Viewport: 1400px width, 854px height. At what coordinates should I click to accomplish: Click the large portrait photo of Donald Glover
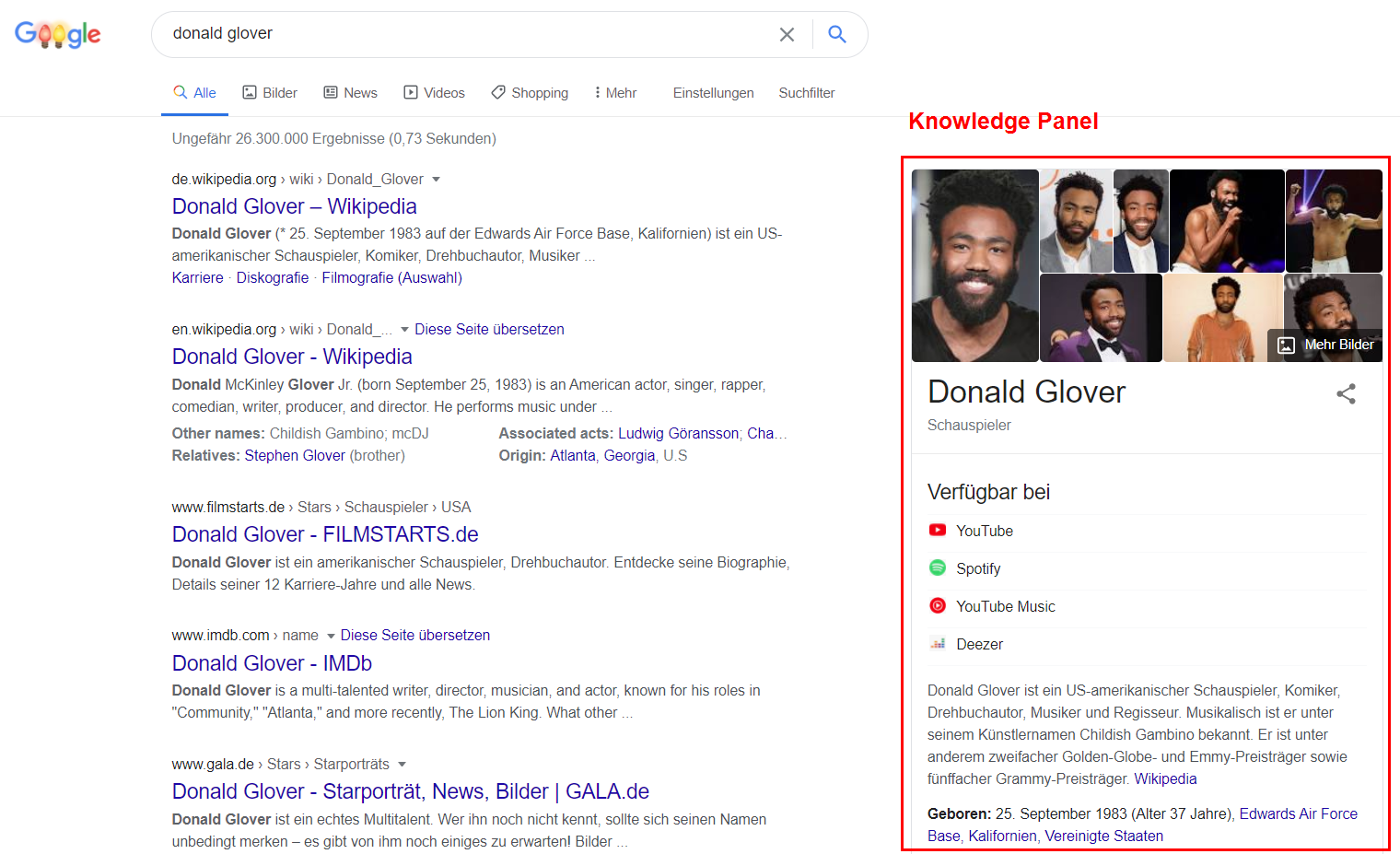click(975, 265)
